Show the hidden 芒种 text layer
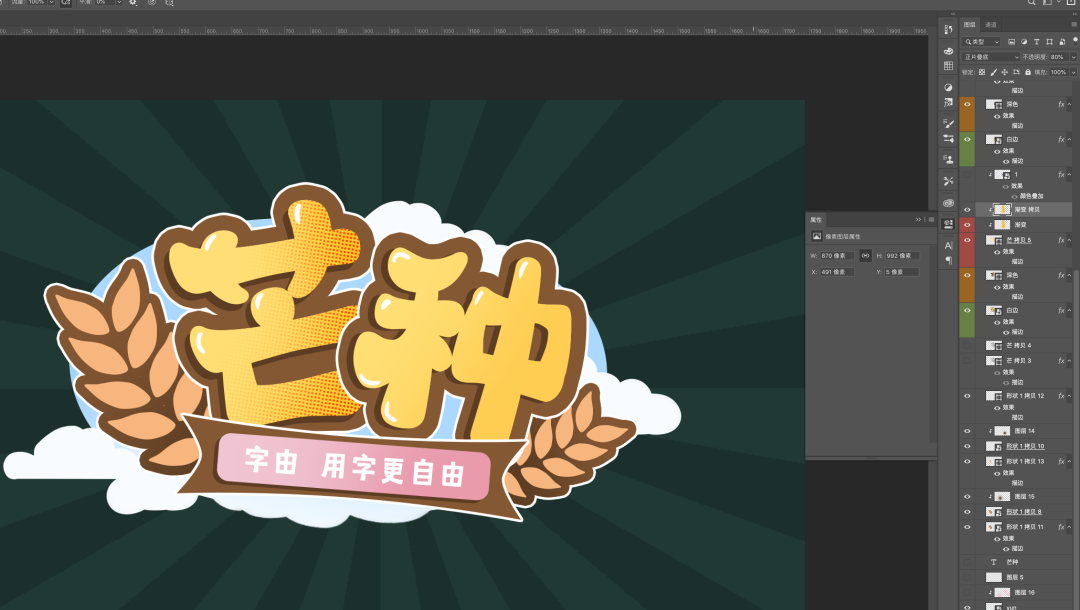 pos(967,562)
